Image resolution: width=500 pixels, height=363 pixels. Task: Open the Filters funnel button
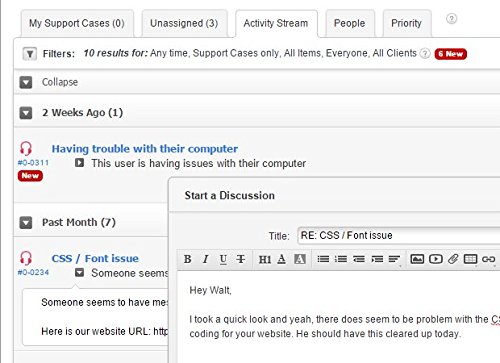click(29, 53)
